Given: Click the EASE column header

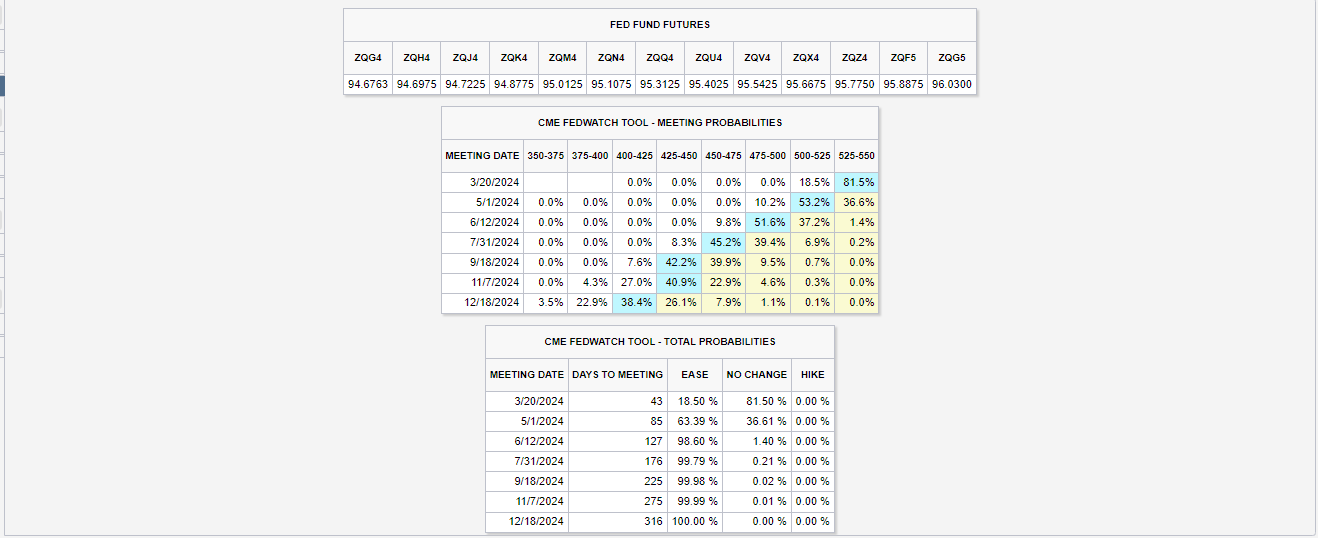Looking at the screenshot, I should (694, 375).
